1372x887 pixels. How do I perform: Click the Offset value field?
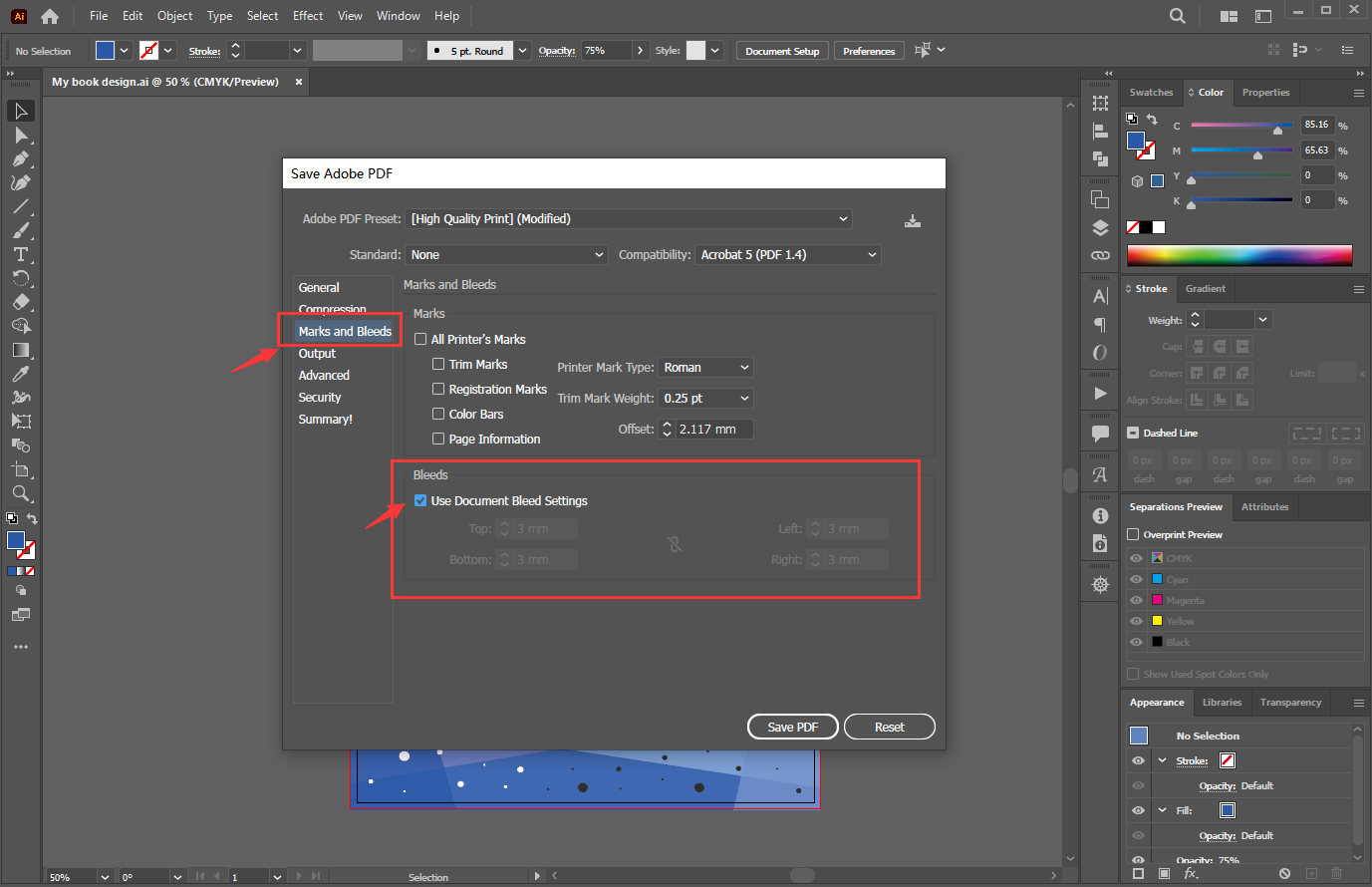[x=714, y=430]
